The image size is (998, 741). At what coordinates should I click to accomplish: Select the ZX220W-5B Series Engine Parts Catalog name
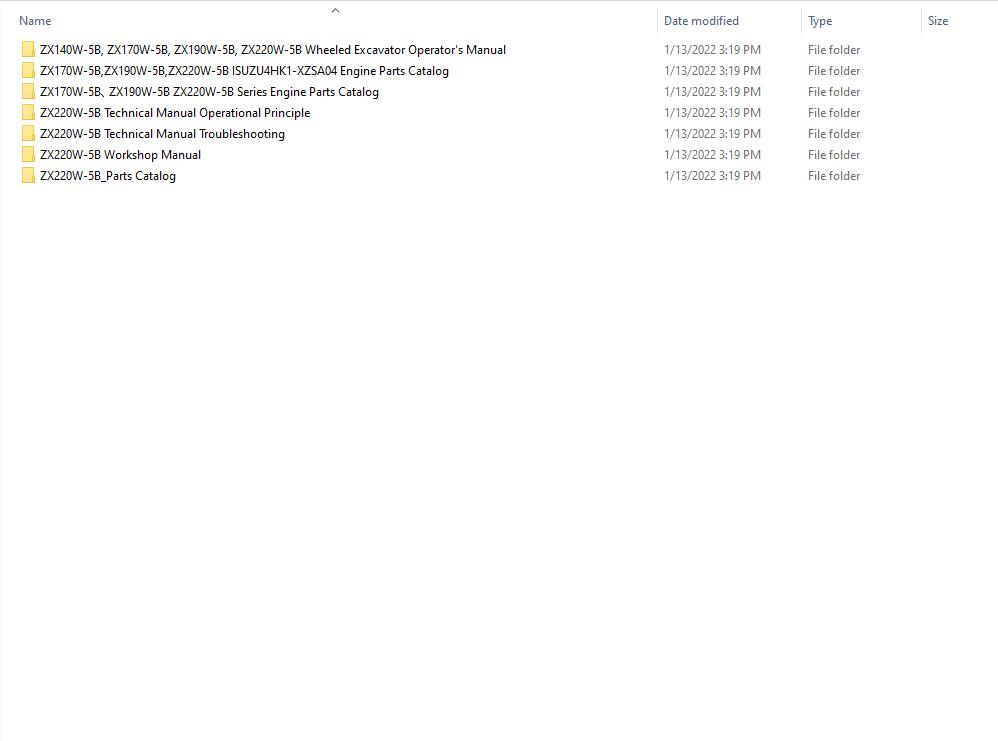[209, 92]
